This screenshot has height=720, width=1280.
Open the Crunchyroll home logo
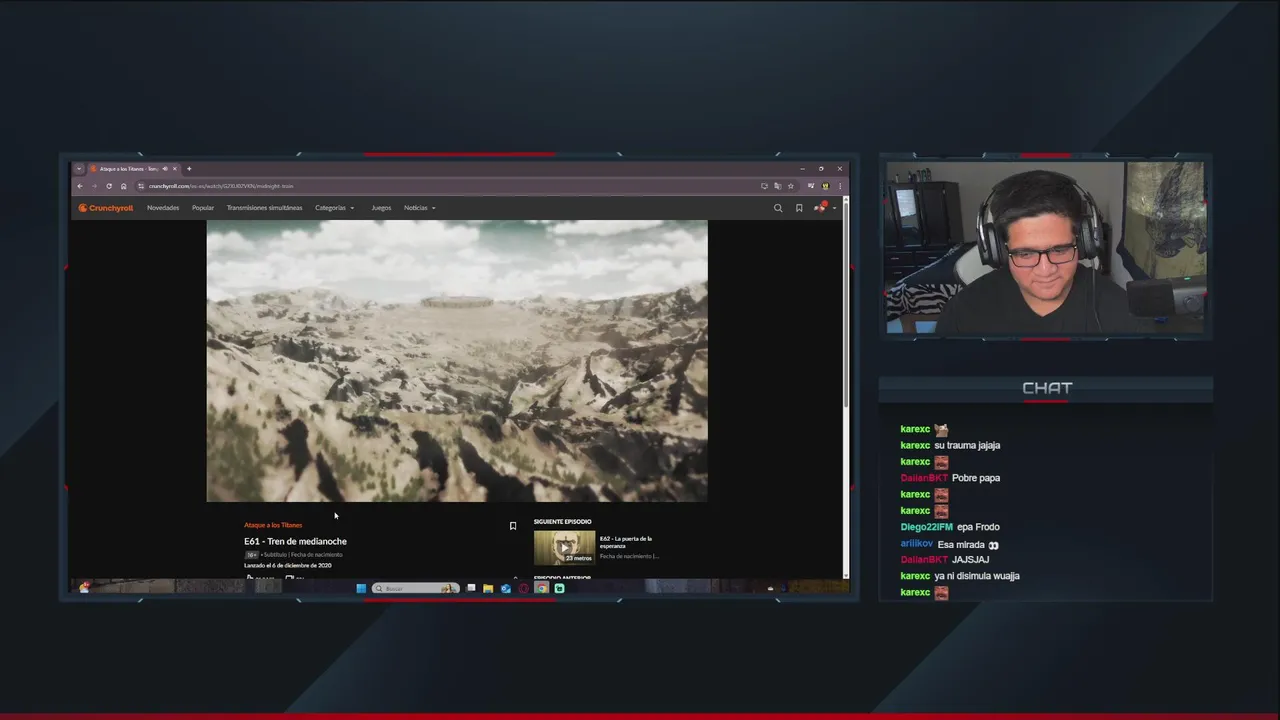pos(106,208)
